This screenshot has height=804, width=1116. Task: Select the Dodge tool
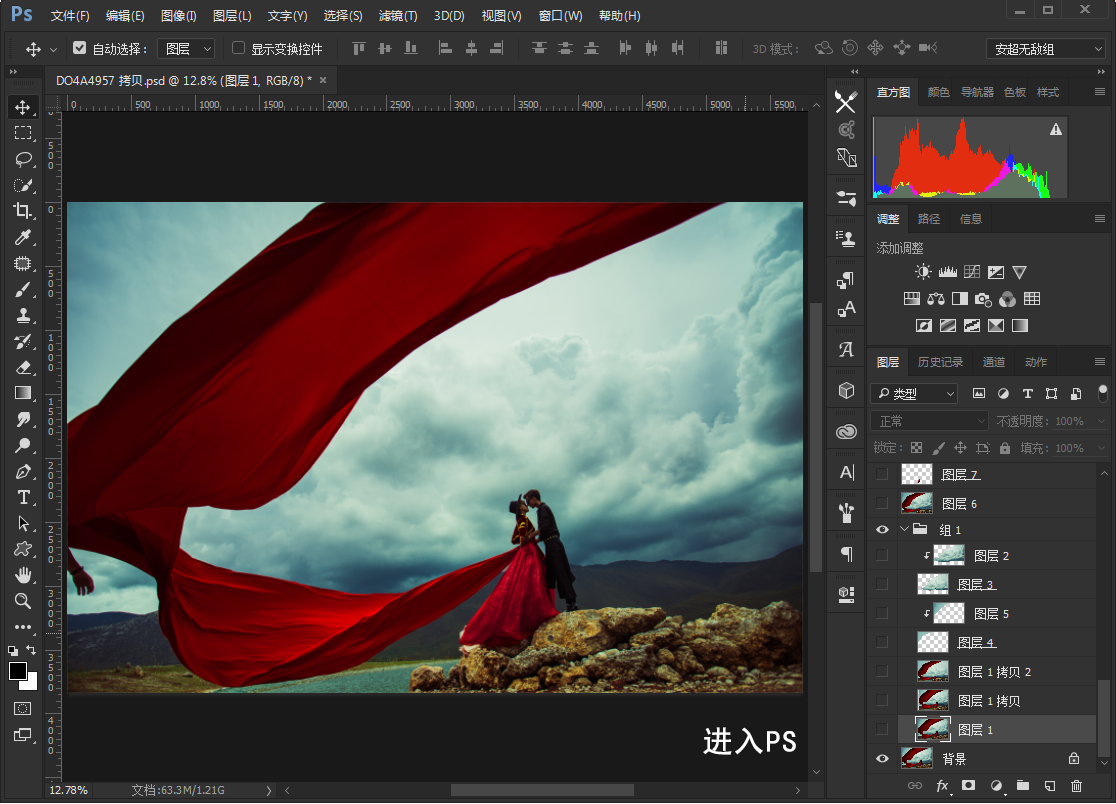[23, 445]
